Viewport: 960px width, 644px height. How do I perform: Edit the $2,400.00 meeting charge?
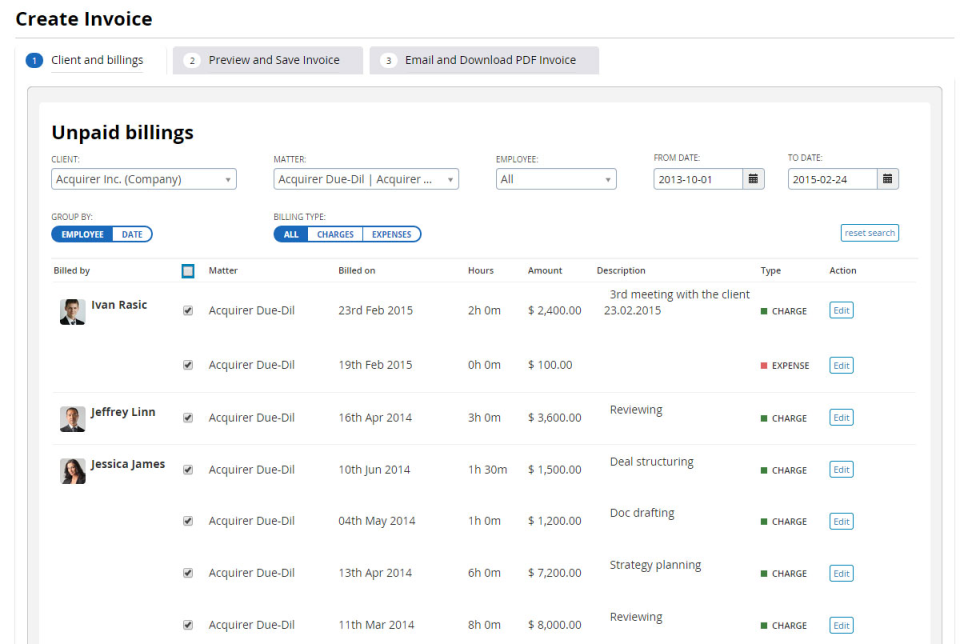840,310
